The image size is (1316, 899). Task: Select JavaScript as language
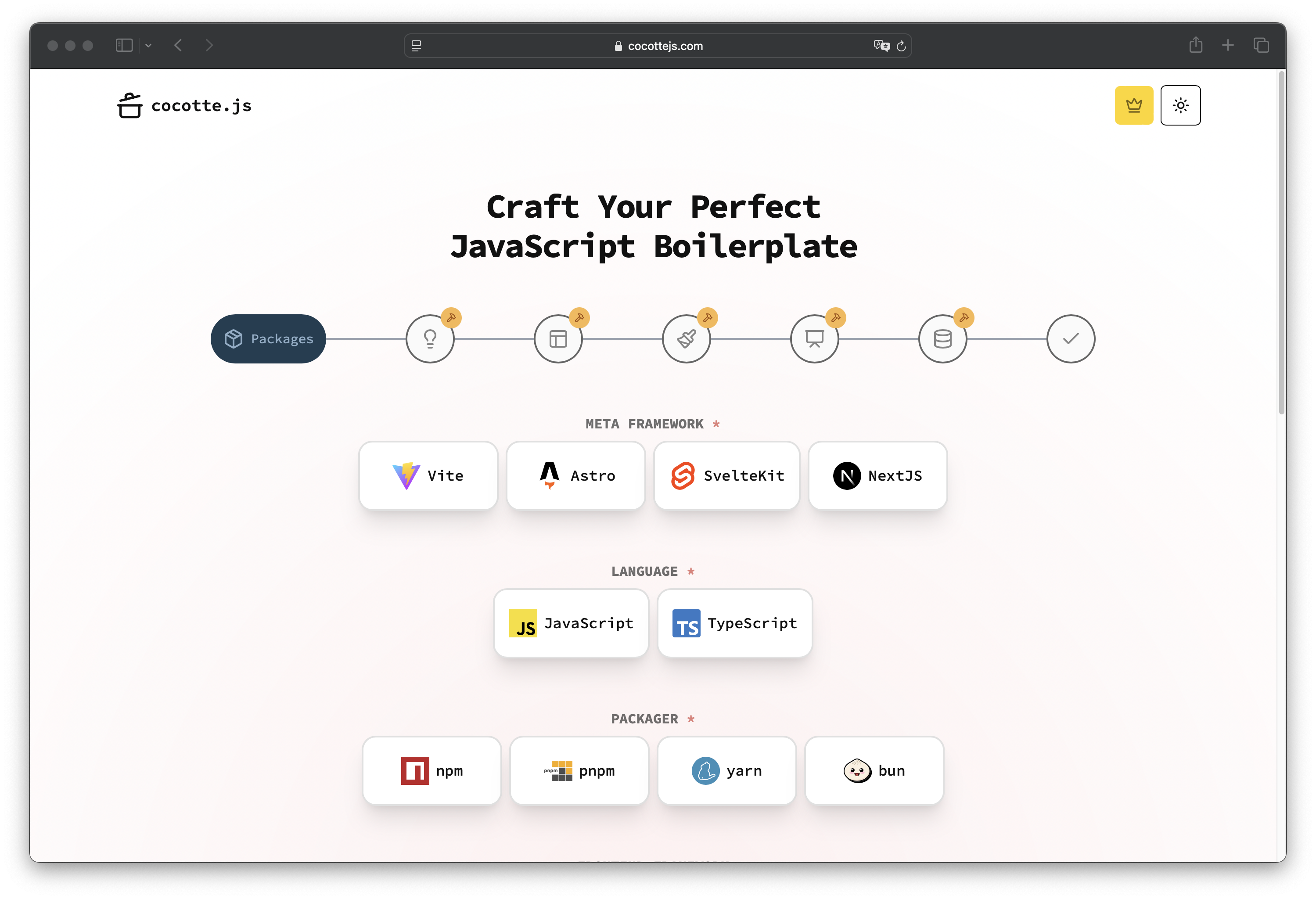click(x=571, y=623)
